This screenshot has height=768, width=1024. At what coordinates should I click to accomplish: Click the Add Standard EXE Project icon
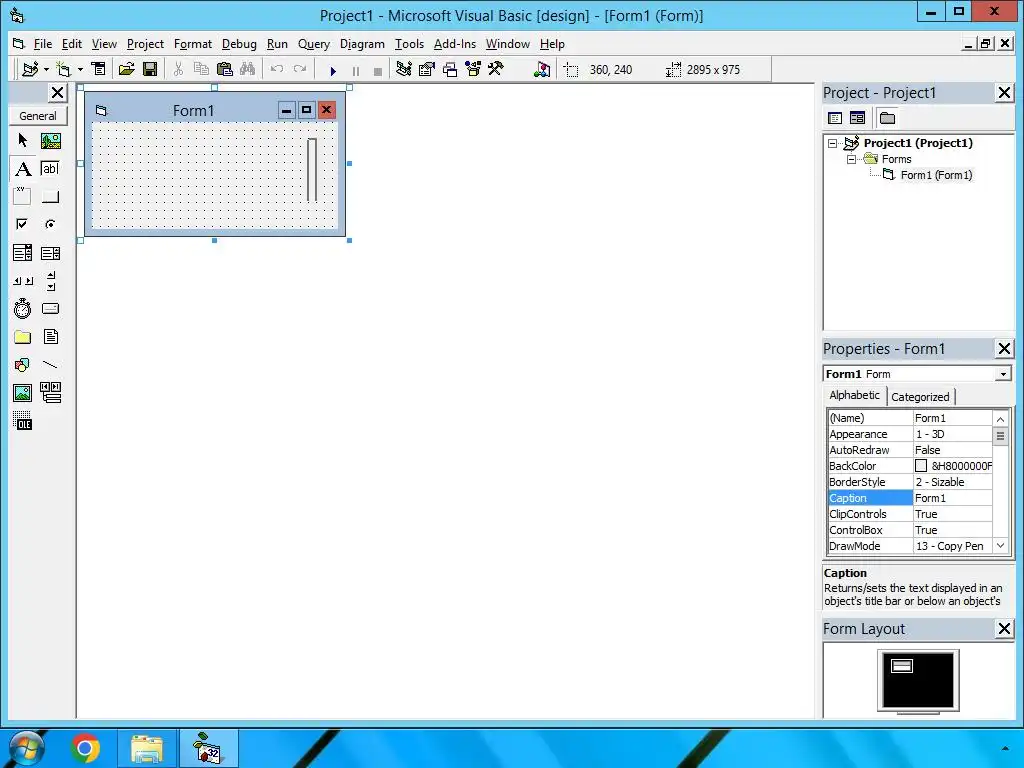tap(30, 69)
